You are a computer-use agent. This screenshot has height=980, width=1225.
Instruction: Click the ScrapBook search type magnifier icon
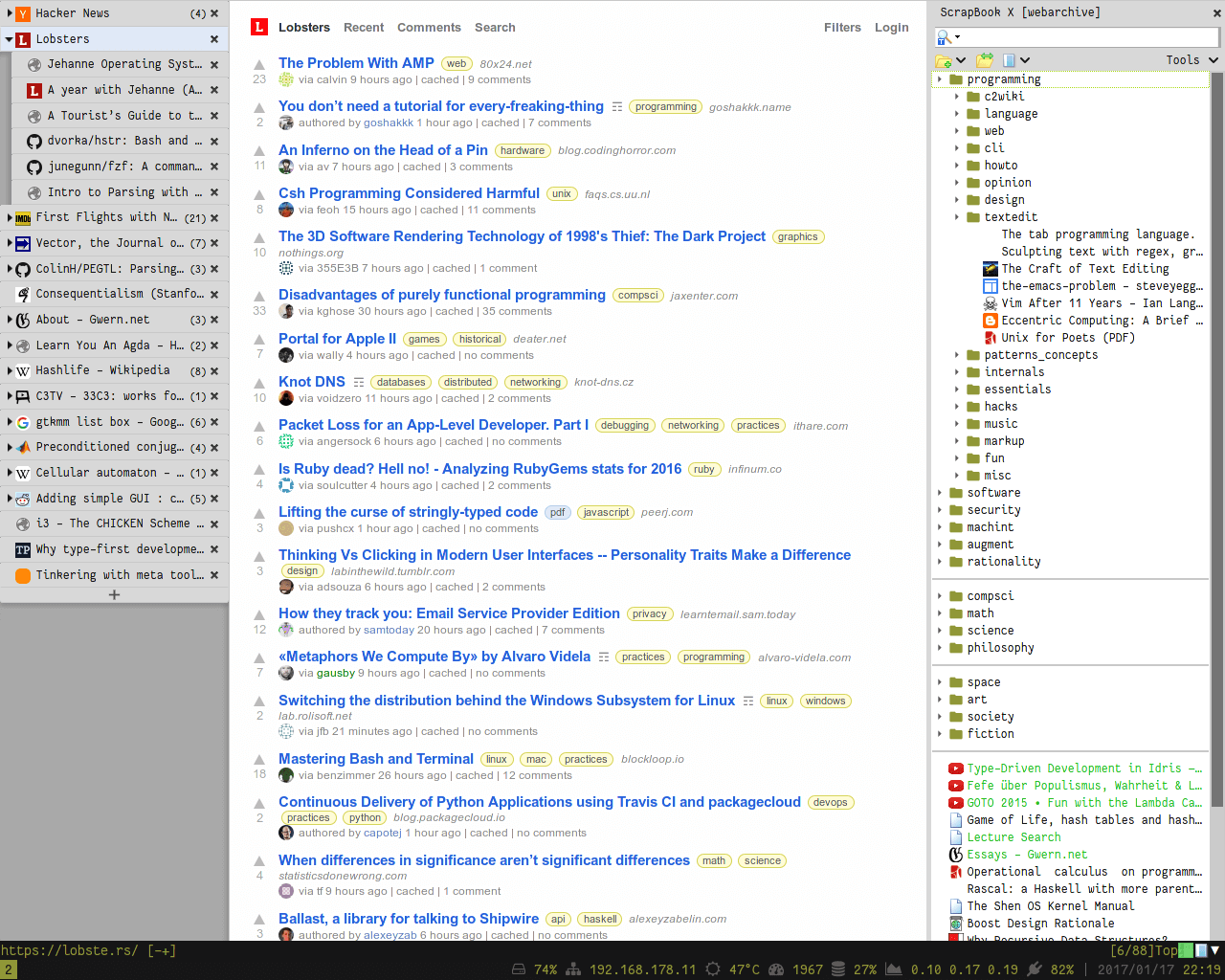coord(944,37)
